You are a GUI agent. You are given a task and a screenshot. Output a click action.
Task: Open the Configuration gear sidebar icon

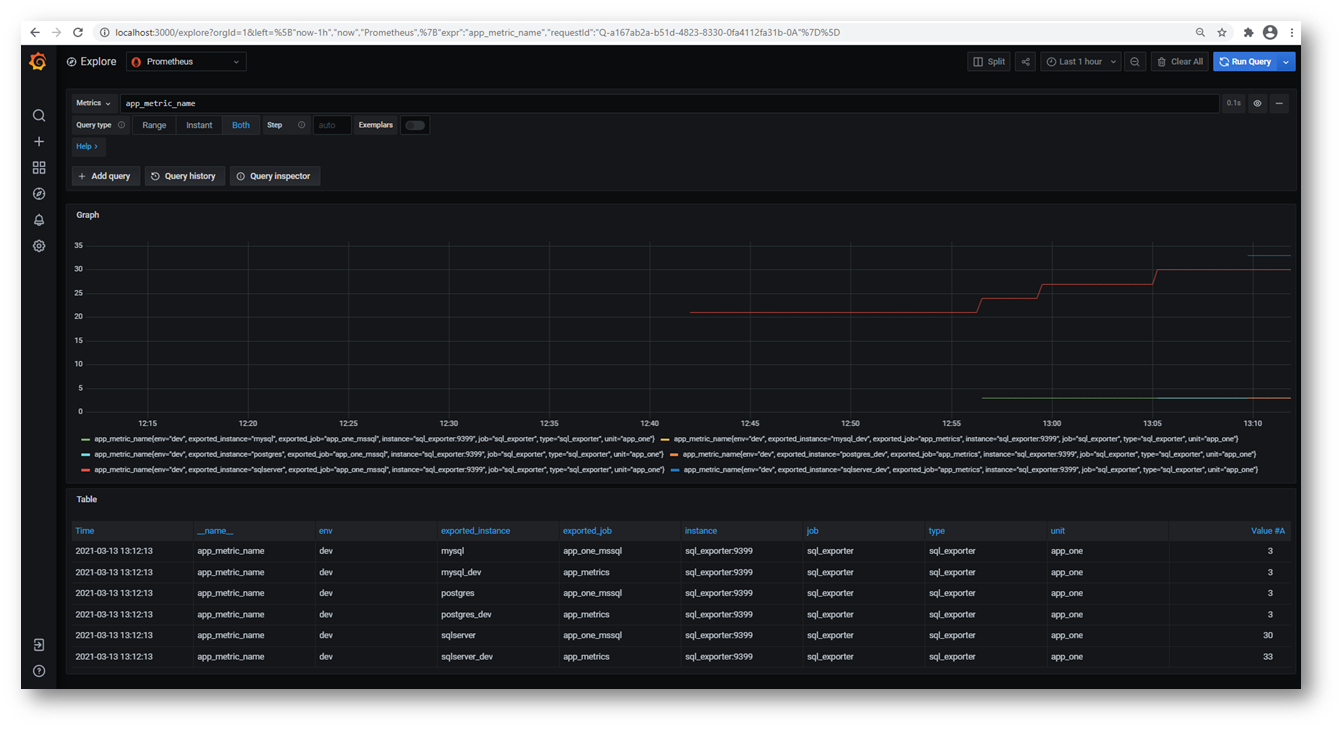click(39, 246)
